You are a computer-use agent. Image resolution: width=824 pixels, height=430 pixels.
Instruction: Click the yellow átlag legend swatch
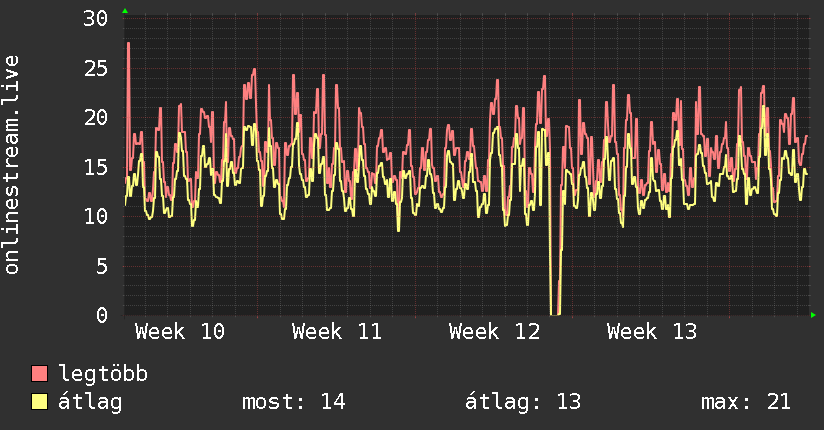(x=39, y=401)
